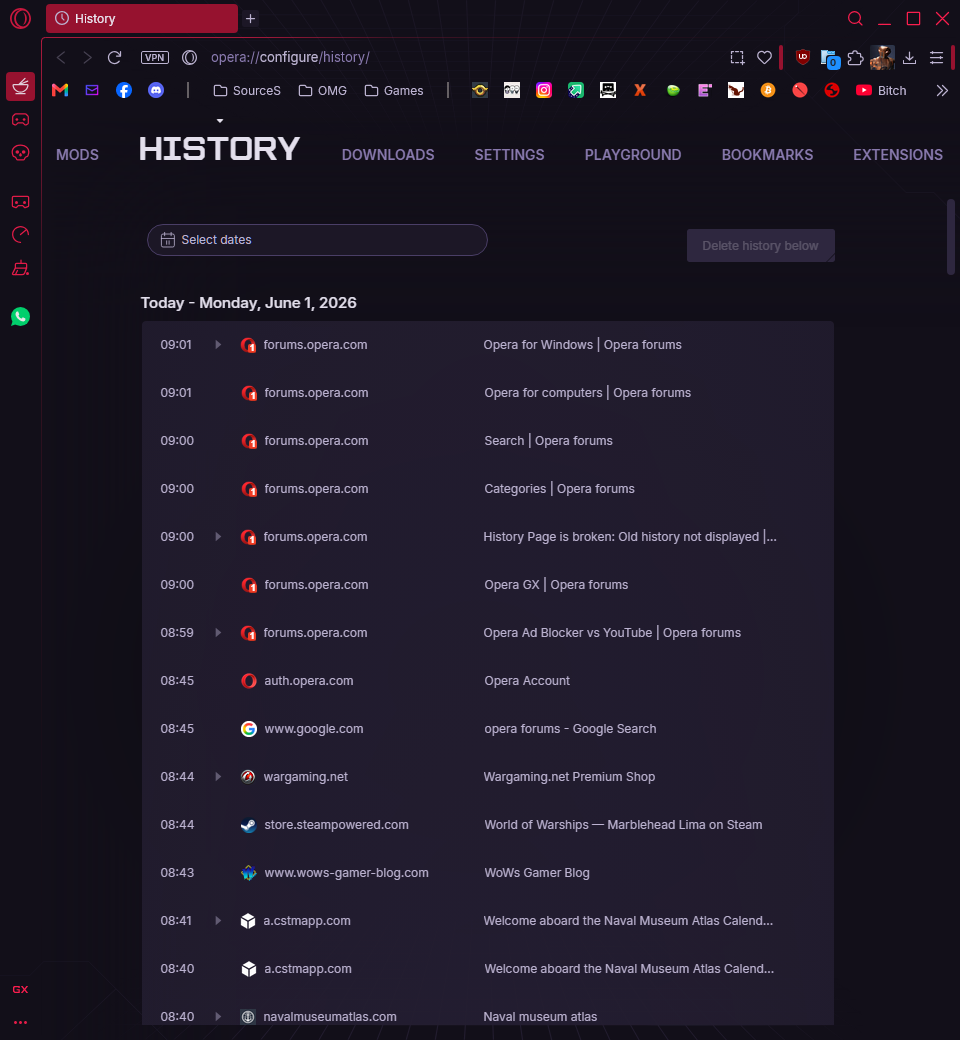Open sidebar three-dots setup menu
Screen dimensions: 960x1040
[x=21, y=1023]
